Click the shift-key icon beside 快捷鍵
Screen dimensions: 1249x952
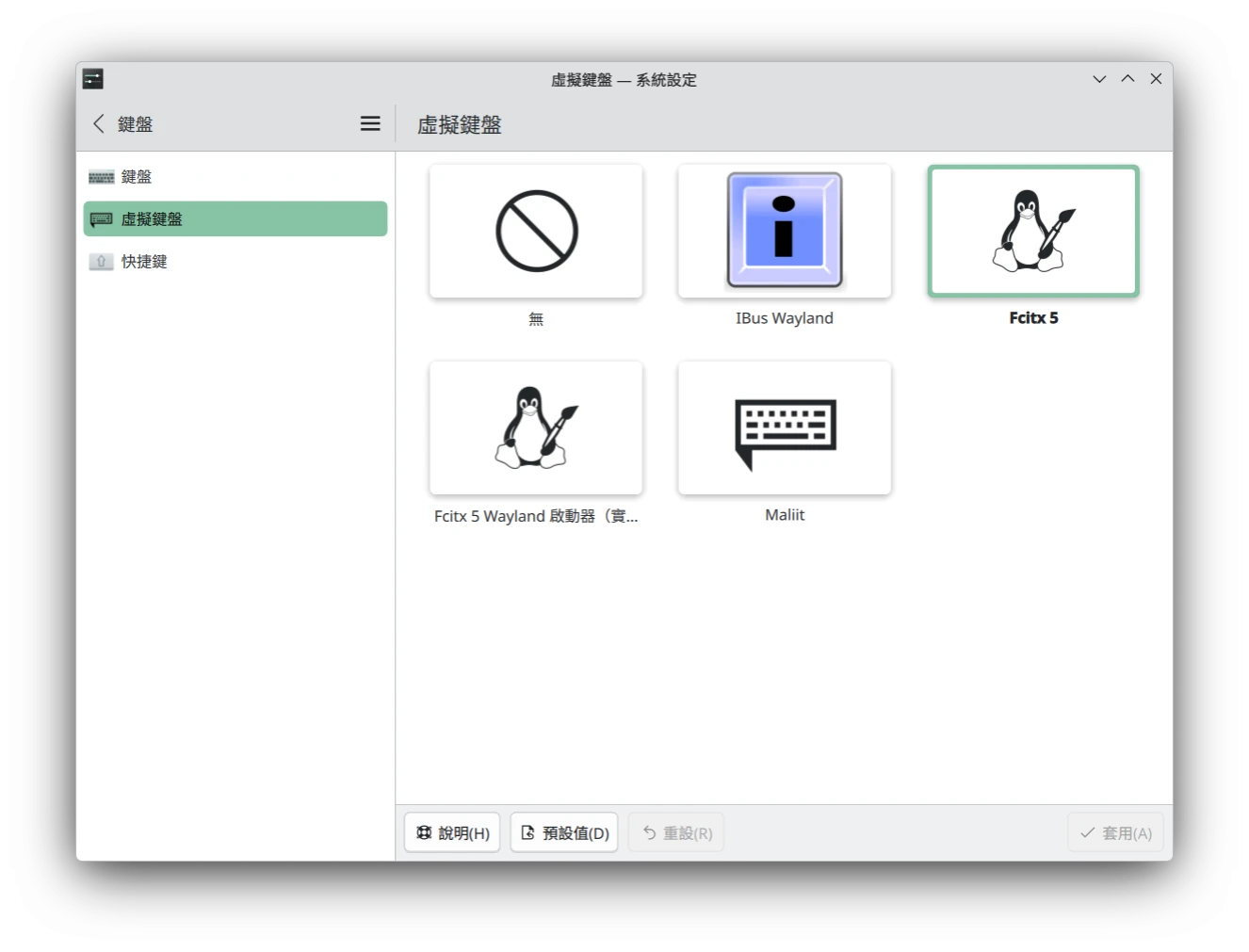tap(101, 261)
